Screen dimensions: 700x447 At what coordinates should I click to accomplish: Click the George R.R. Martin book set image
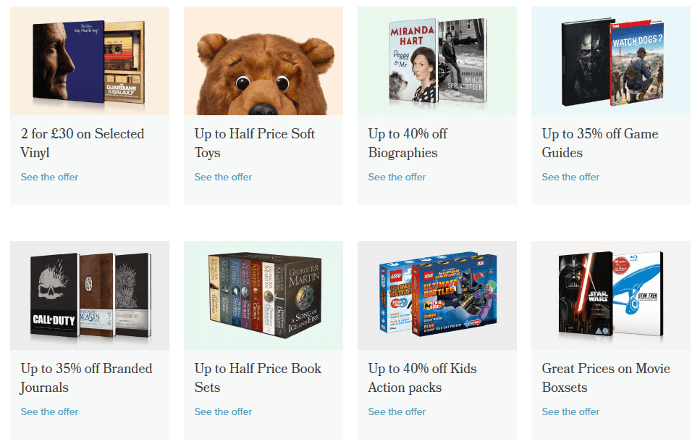point(263,295)
